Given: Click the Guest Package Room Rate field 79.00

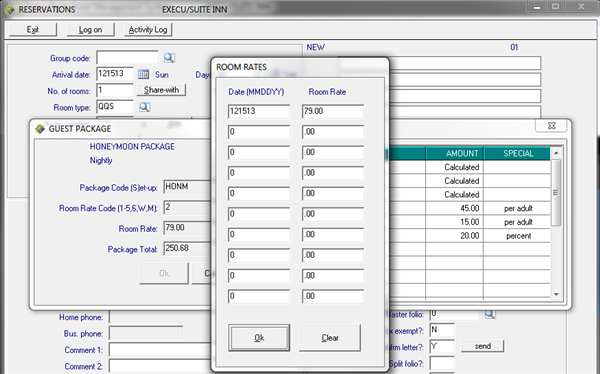Looking at the screenshot, I should [x=187, y=228].
